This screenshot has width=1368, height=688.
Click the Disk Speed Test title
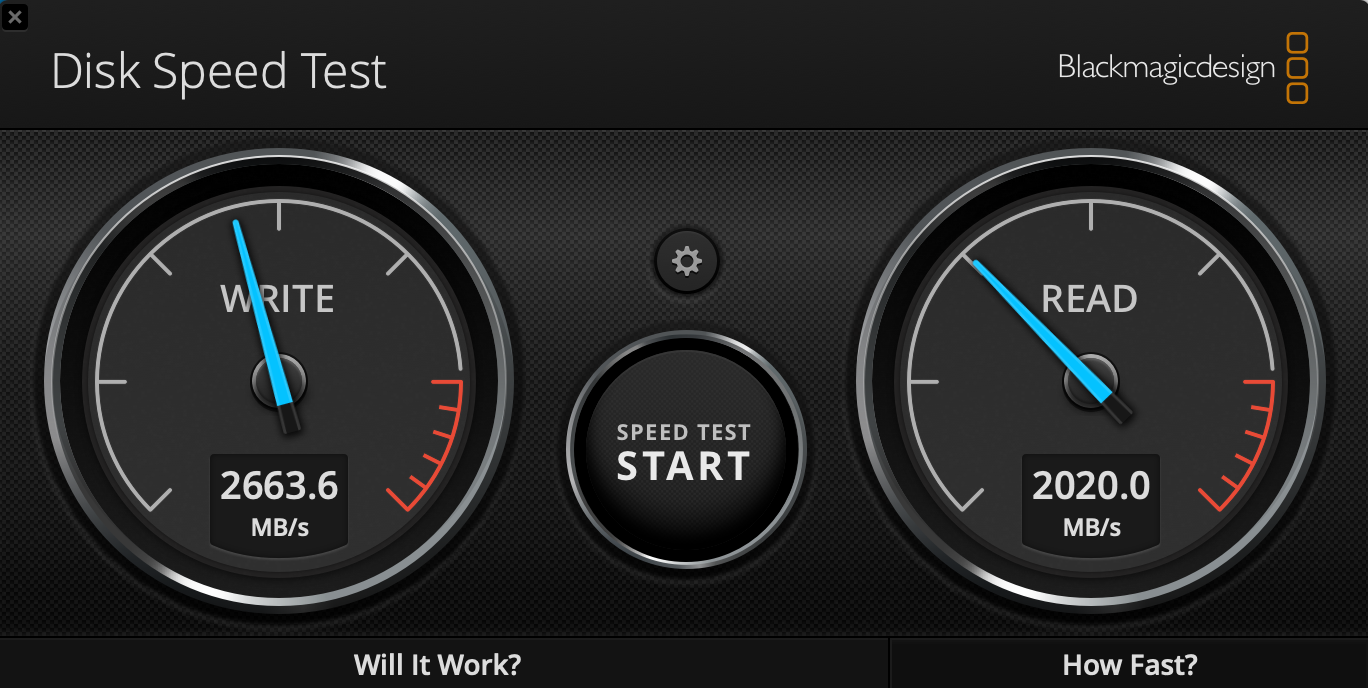[x=219, y=72]
